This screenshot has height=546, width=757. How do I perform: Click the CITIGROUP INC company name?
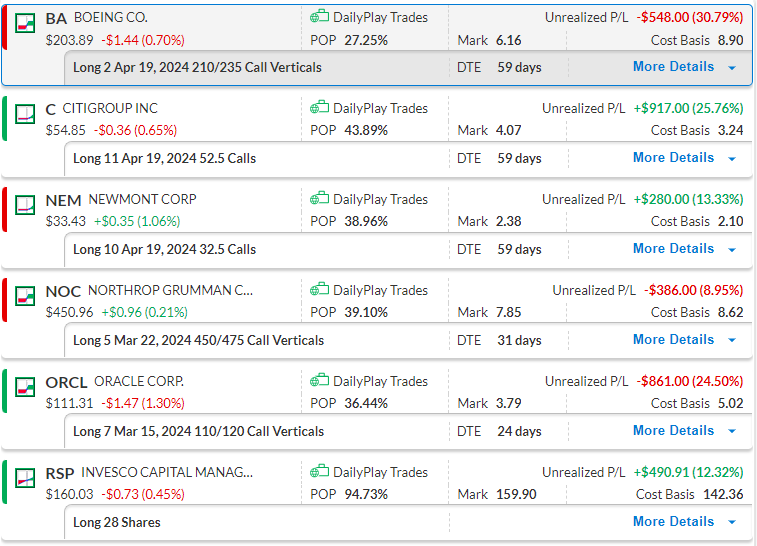click(x=110, y=108)
